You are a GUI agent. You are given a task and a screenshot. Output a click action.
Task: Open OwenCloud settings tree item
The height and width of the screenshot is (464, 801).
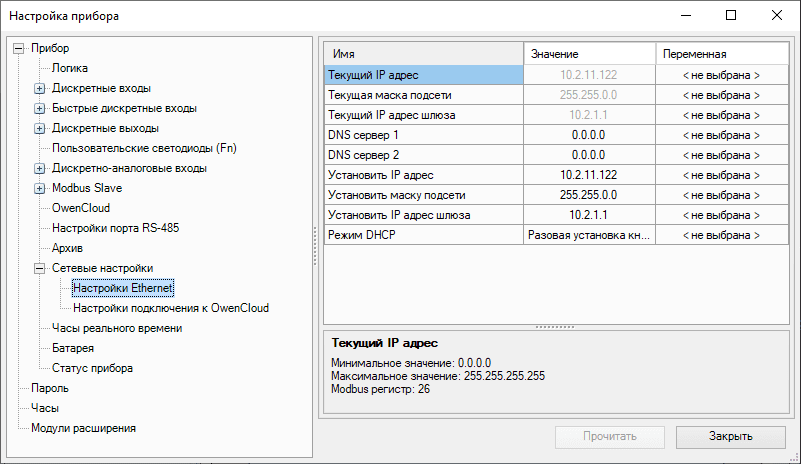click(x=80, y=208)
